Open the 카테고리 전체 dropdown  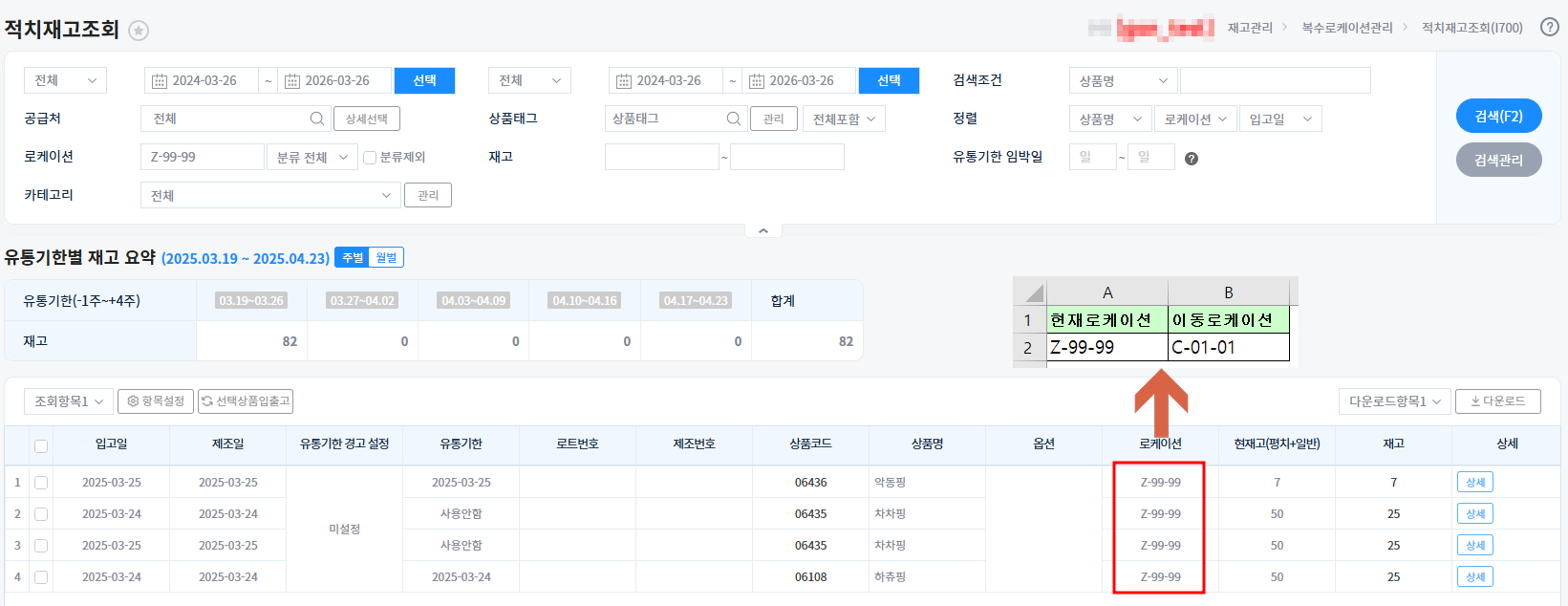270,196
